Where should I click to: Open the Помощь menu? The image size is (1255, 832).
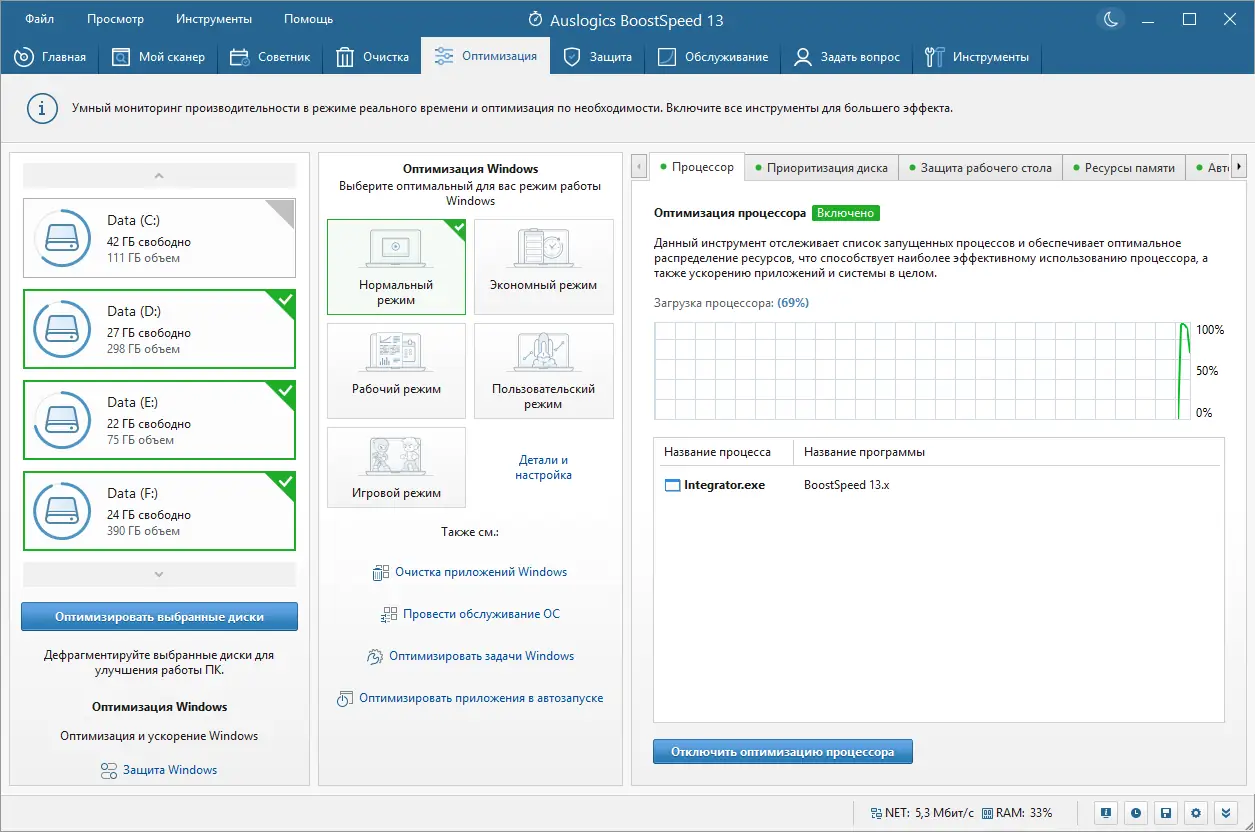pos(308,19)
